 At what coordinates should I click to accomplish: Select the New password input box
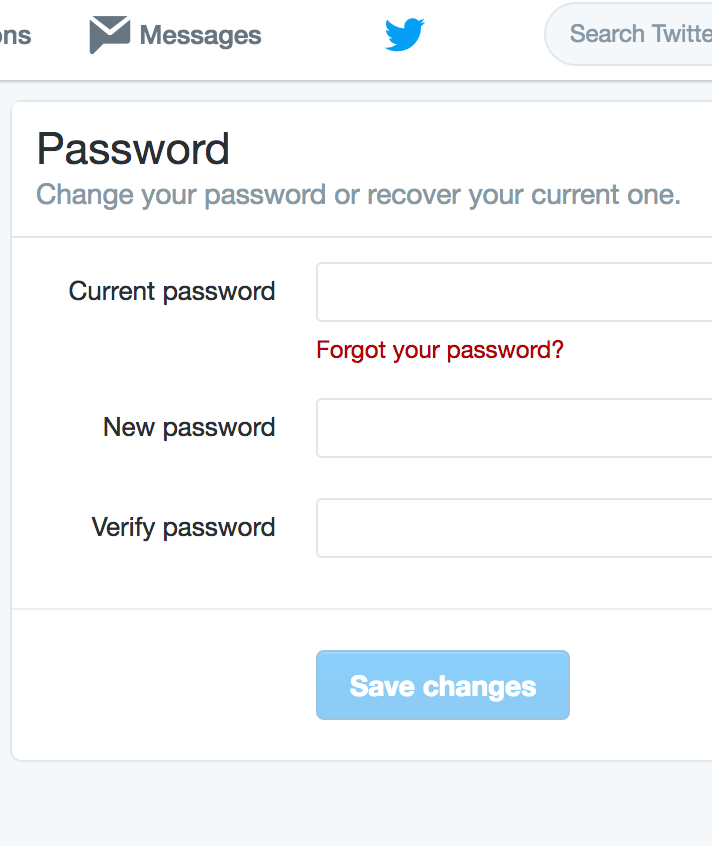click(514, 428)
